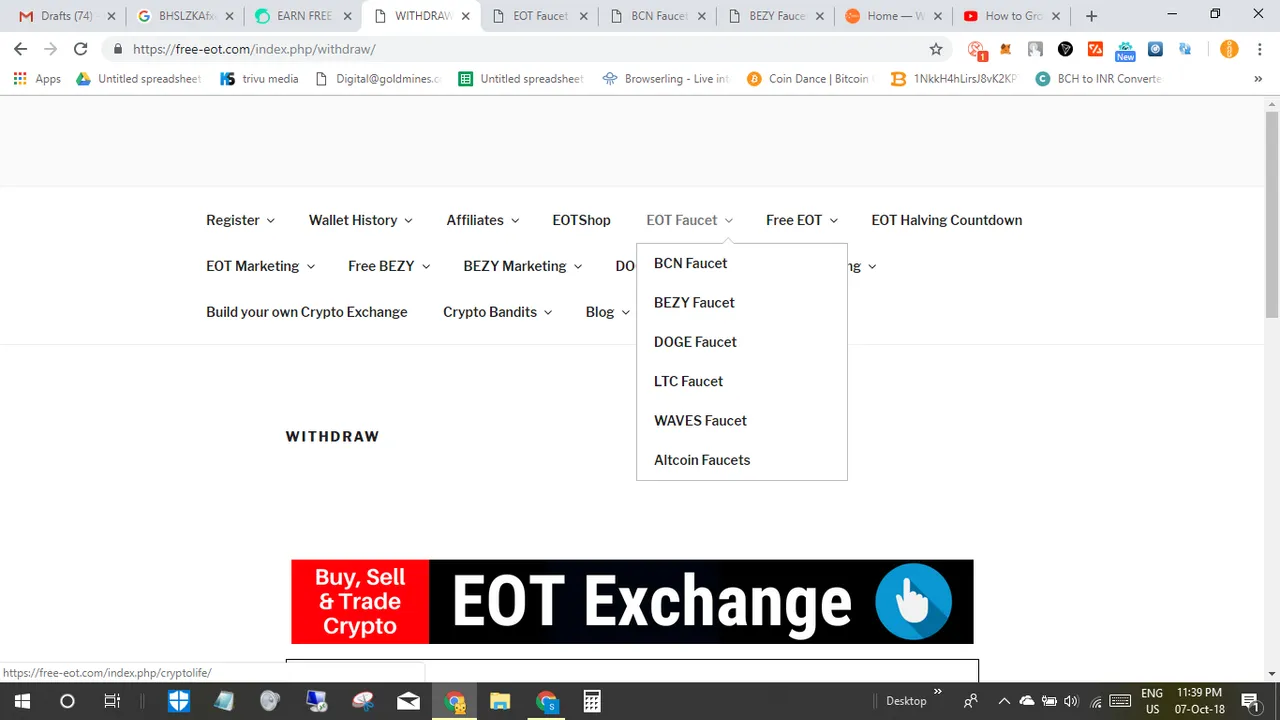Open Calculator from the taskbar
Image resolution: width=1280 pixels, height=720 pixels.
592,701
